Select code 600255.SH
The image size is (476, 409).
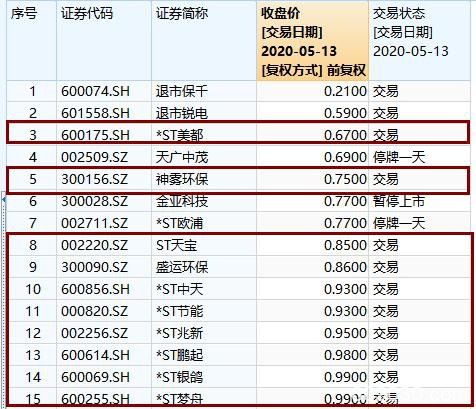tap(95, 399)
